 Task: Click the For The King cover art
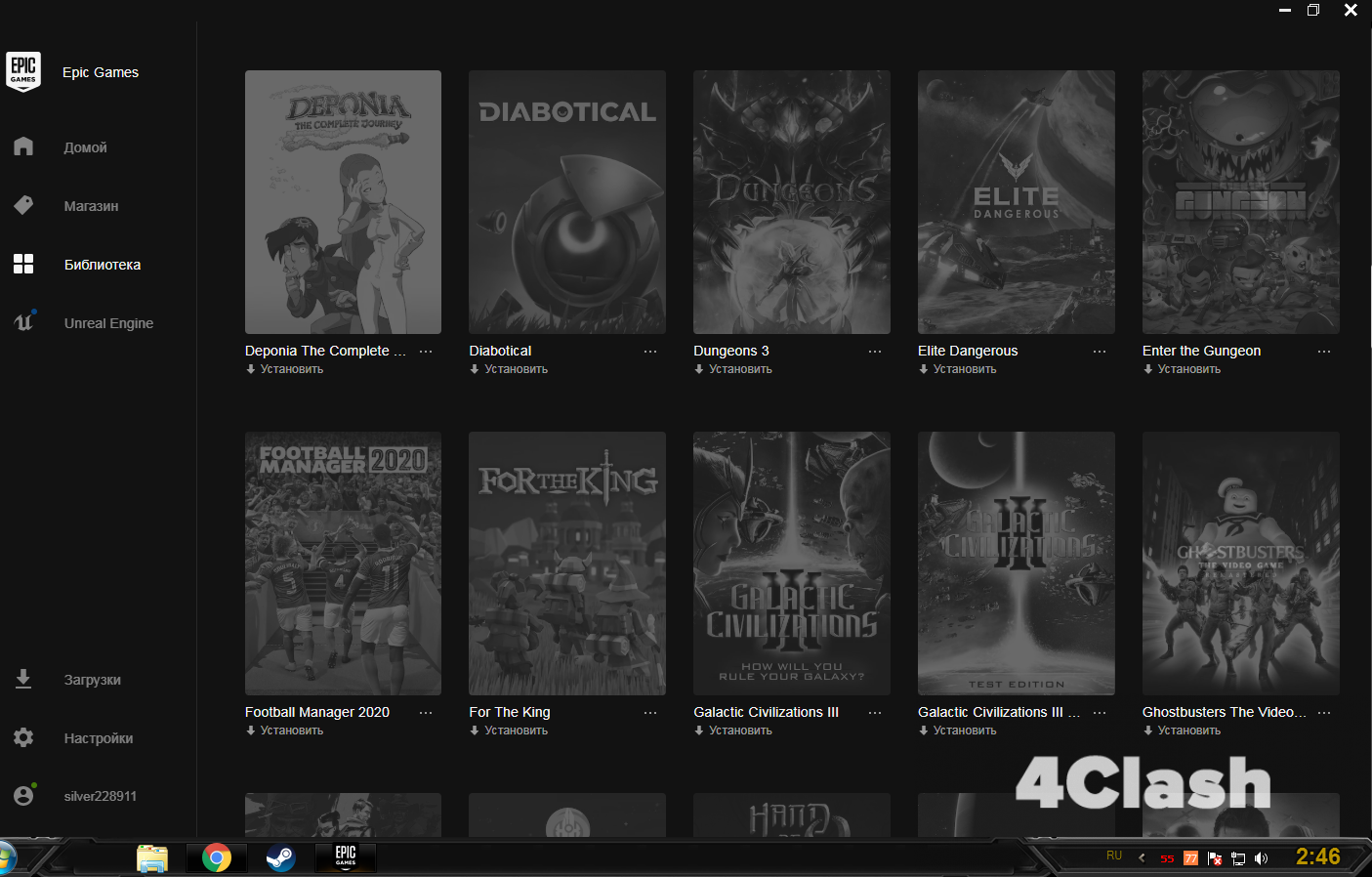(x=567, y=564)
